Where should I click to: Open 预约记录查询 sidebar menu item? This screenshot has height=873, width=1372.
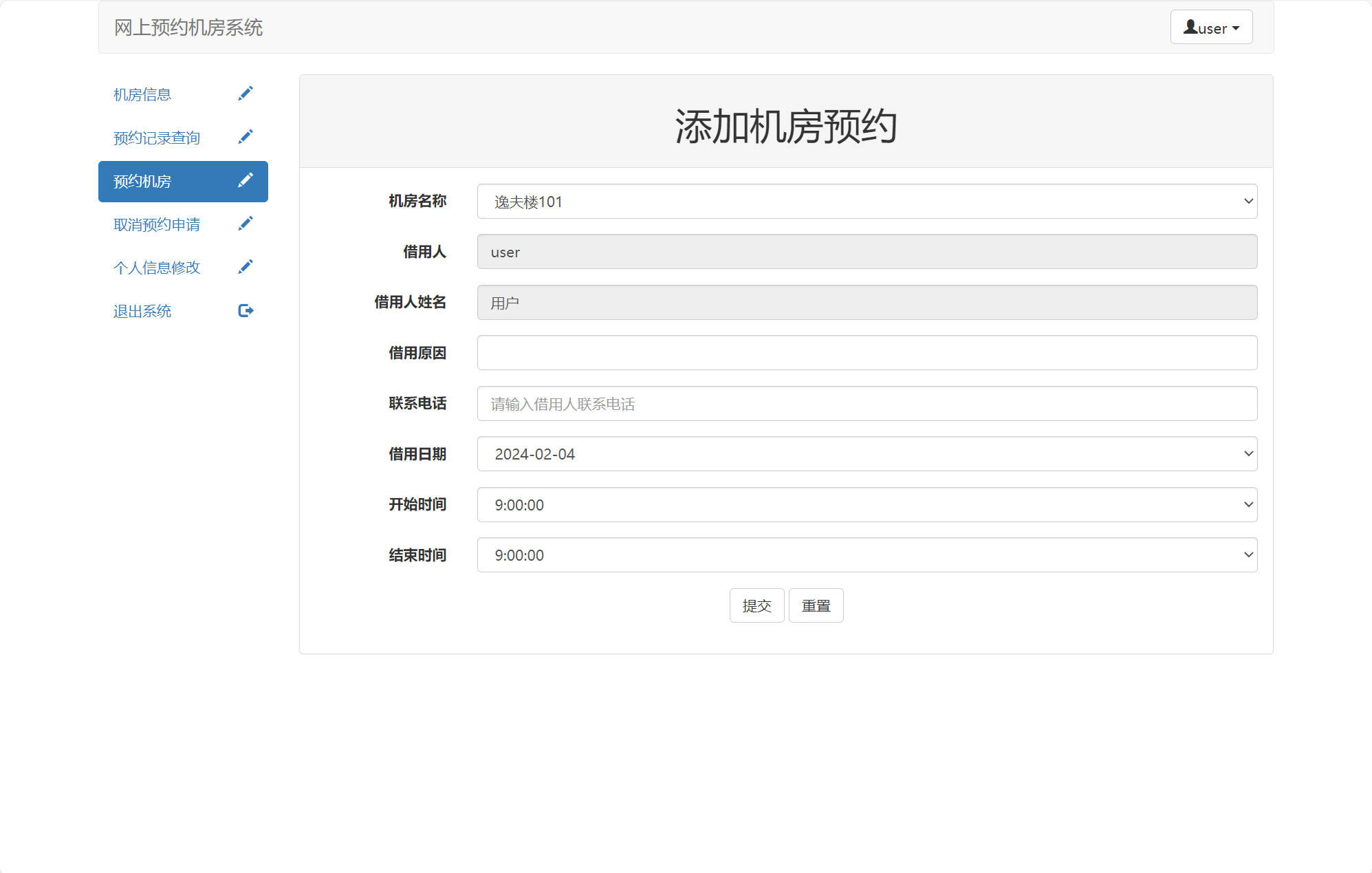pos(157,138)
